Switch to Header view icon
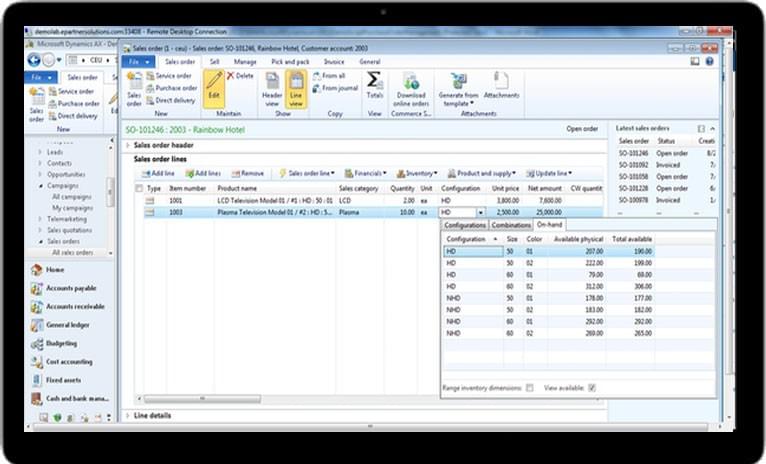Screen dimensions: 766x464 click(x=272, y=81)
